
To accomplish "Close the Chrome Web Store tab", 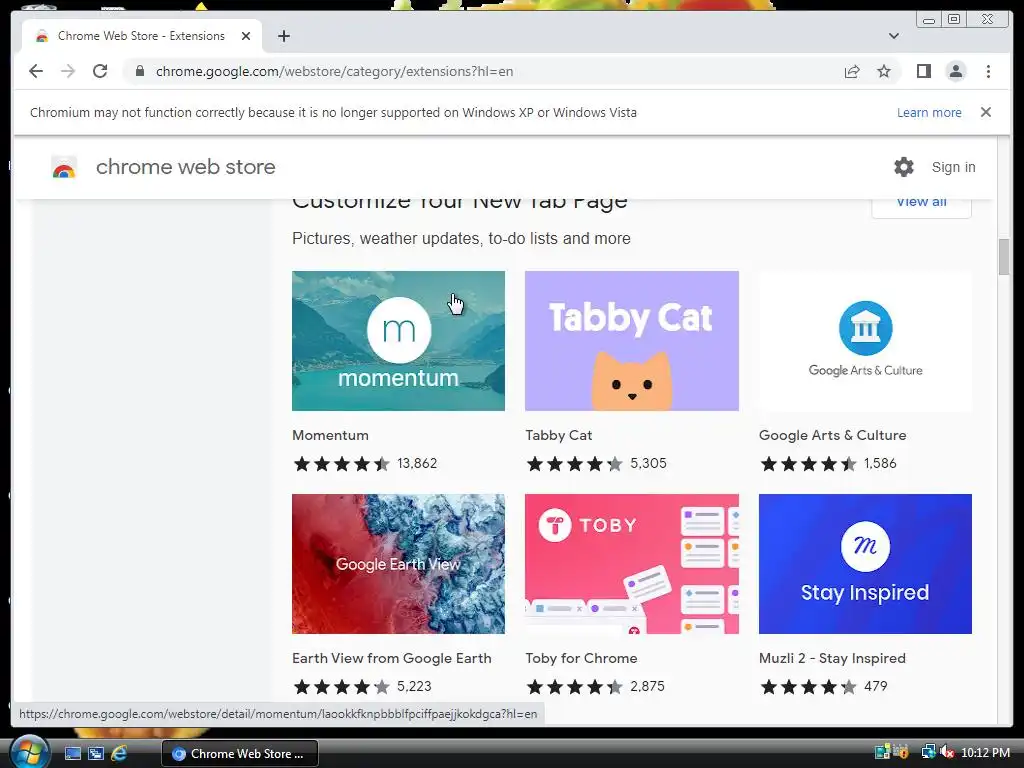I will [x=246, y=36].
